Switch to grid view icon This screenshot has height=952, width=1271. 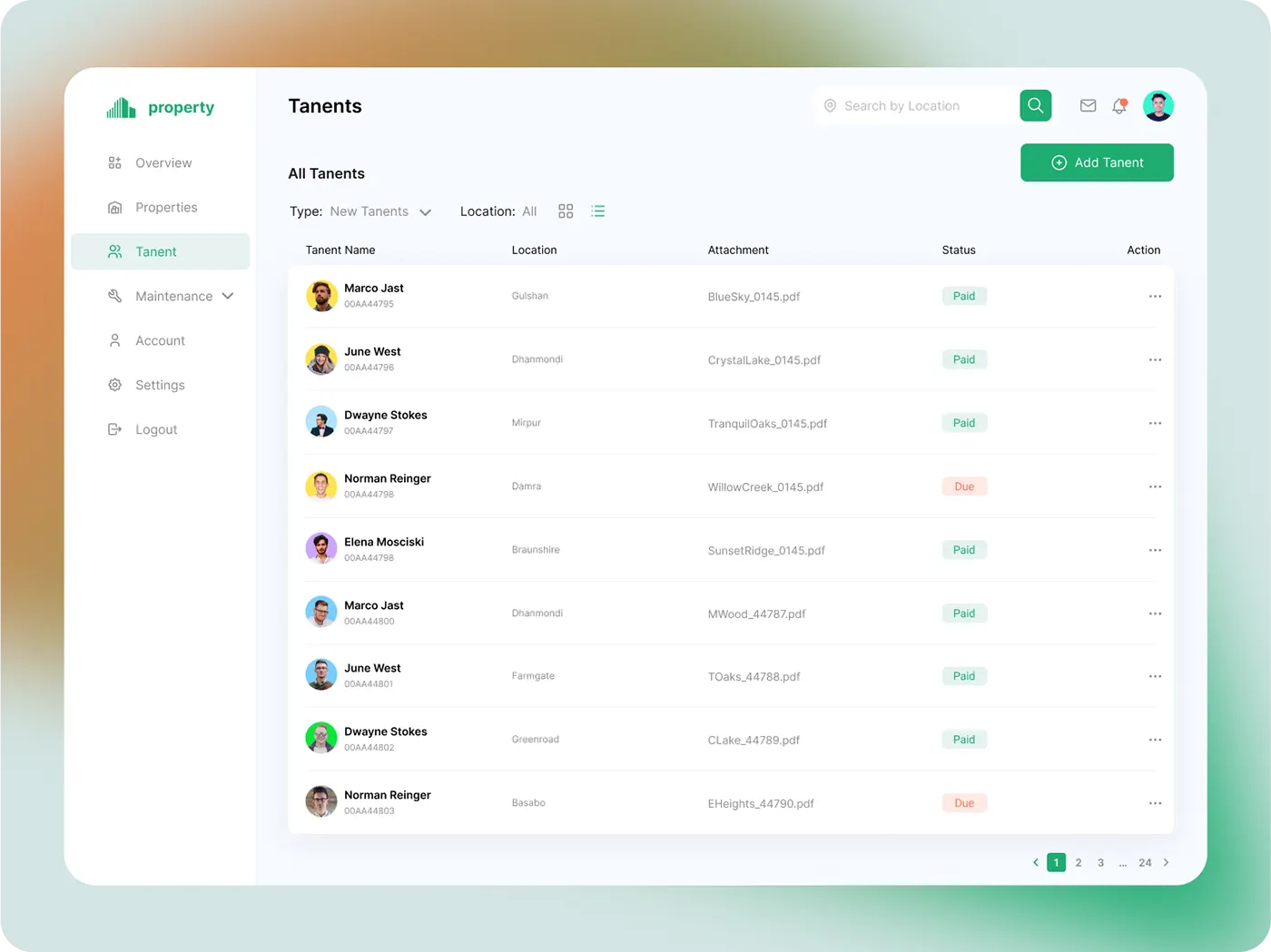(566, 211)
